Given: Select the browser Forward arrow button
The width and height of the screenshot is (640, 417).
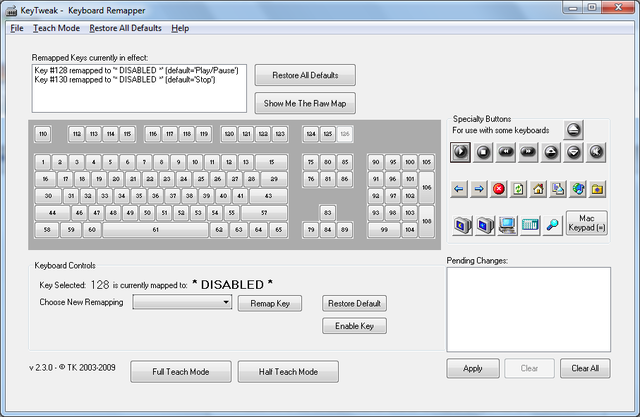Looking at the screenshot, I should point(479,189).
